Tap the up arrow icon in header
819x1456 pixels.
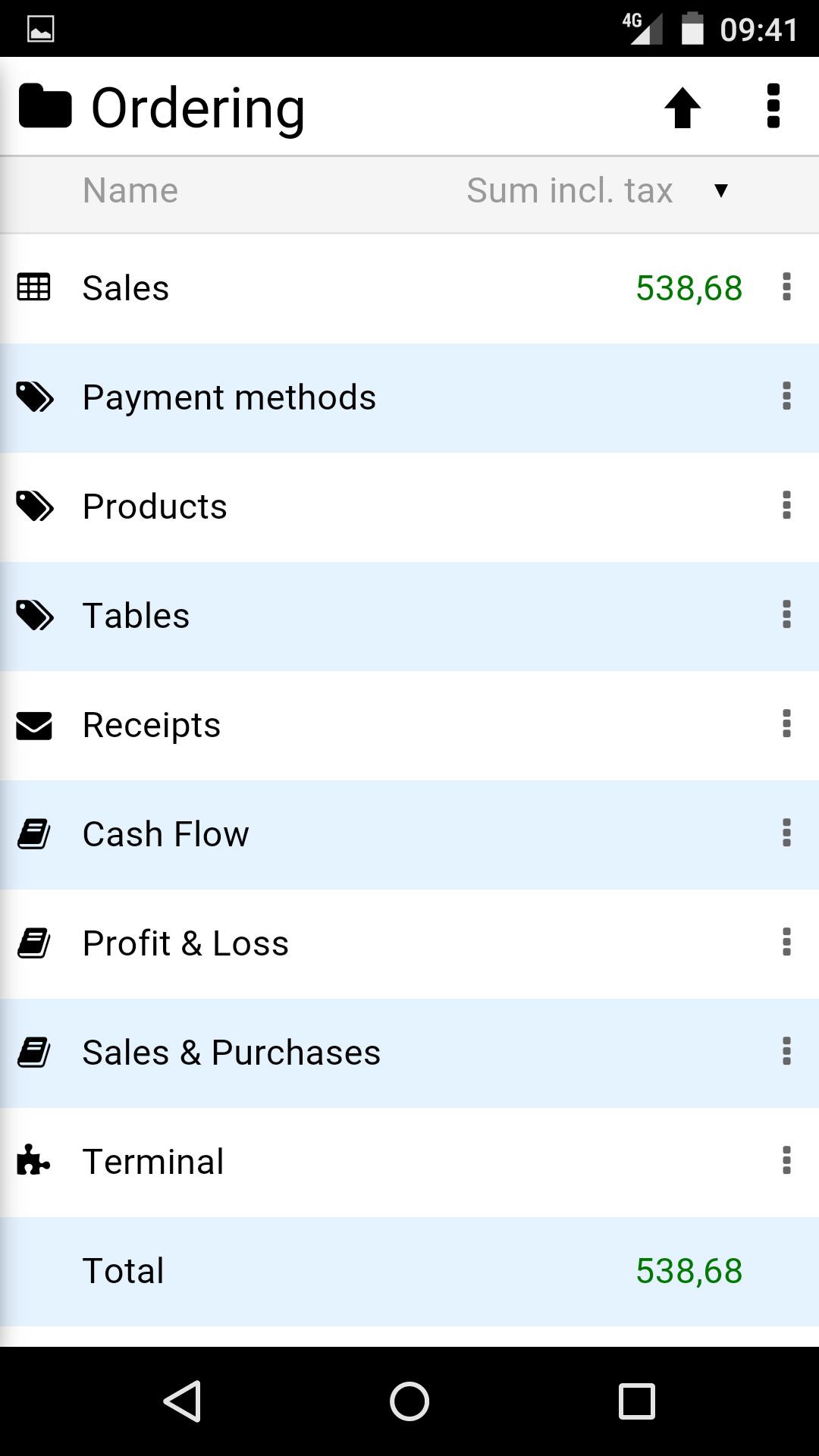point(682,108)
